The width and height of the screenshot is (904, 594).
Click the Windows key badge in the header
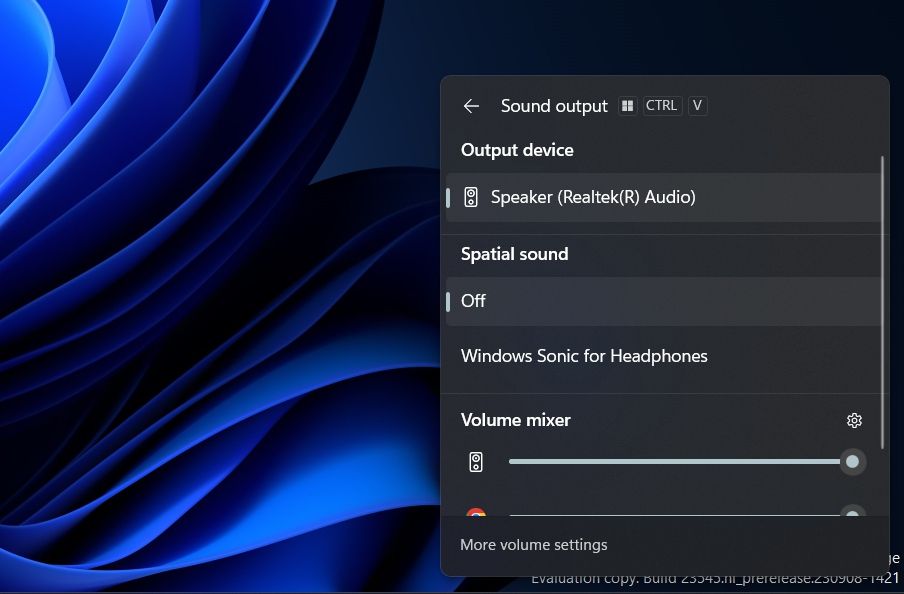click(x=627, y=105)
